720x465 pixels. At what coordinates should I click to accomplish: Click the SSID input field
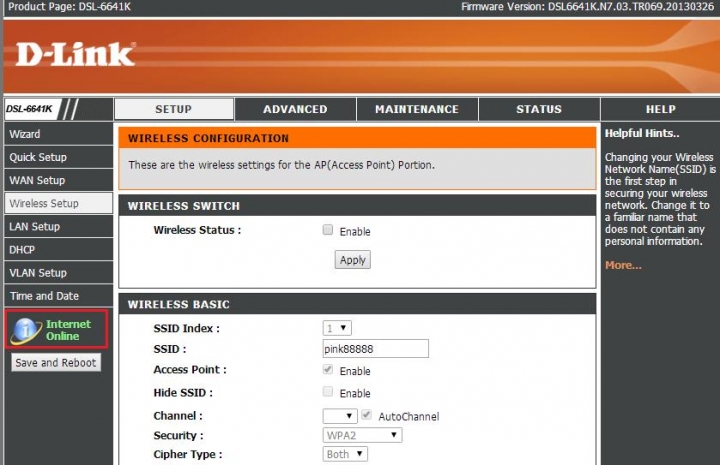coord(376,349)
